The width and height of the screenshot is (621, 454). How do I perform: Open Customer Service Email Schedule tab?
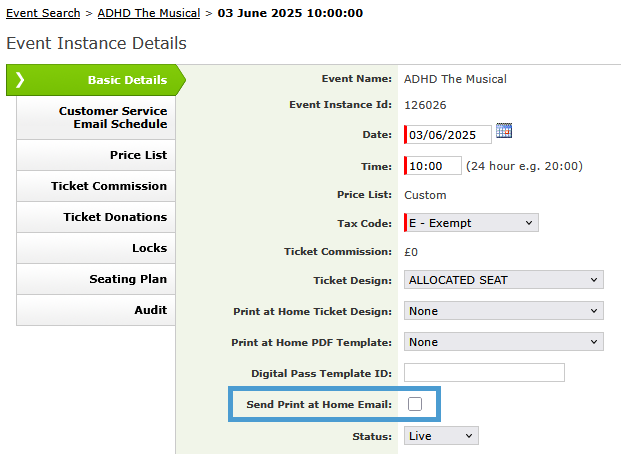pyautogui.click(x=112, y=117)
